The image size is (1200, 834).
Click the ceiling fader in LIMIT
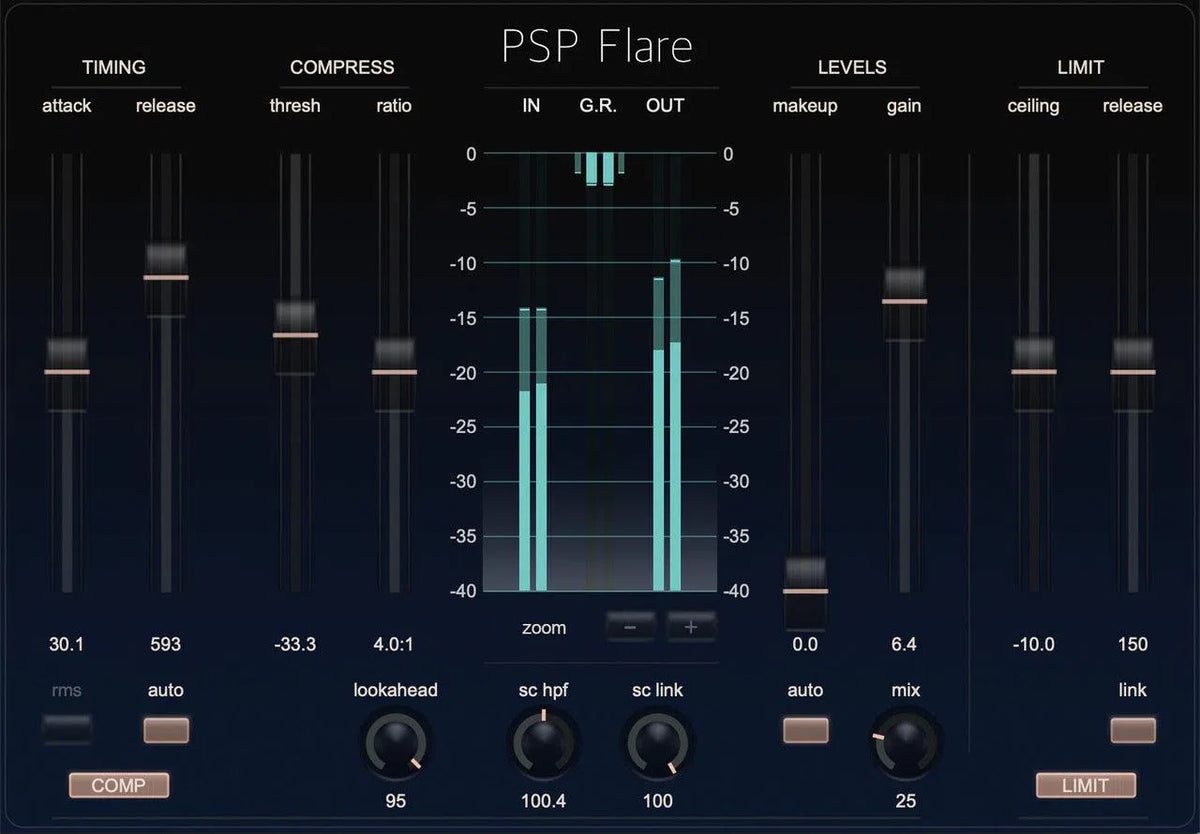tap(1034, 370)
